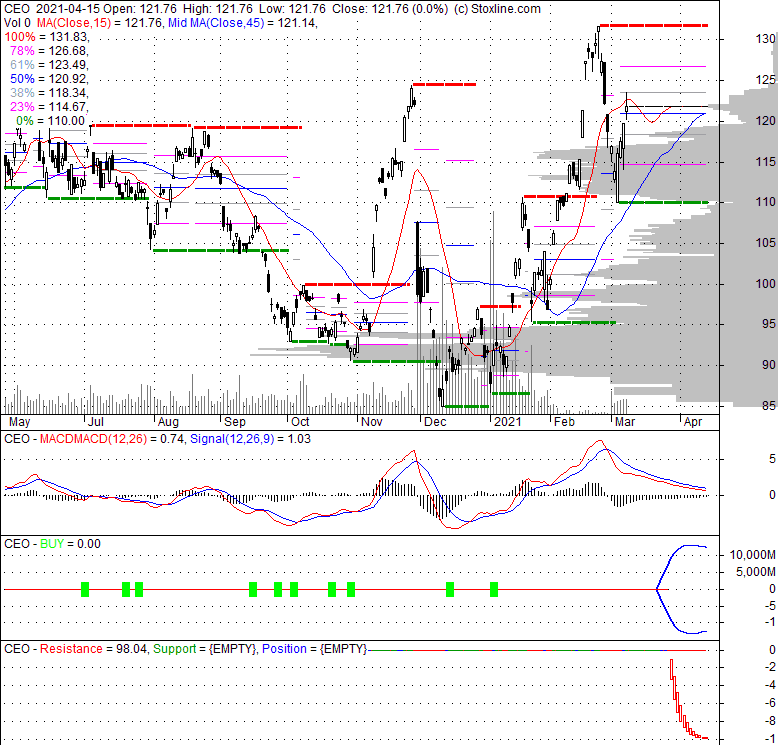Viewport: 780px width, 745px height.
Task: Click the "125" price axis label
Action: [766, 80]
